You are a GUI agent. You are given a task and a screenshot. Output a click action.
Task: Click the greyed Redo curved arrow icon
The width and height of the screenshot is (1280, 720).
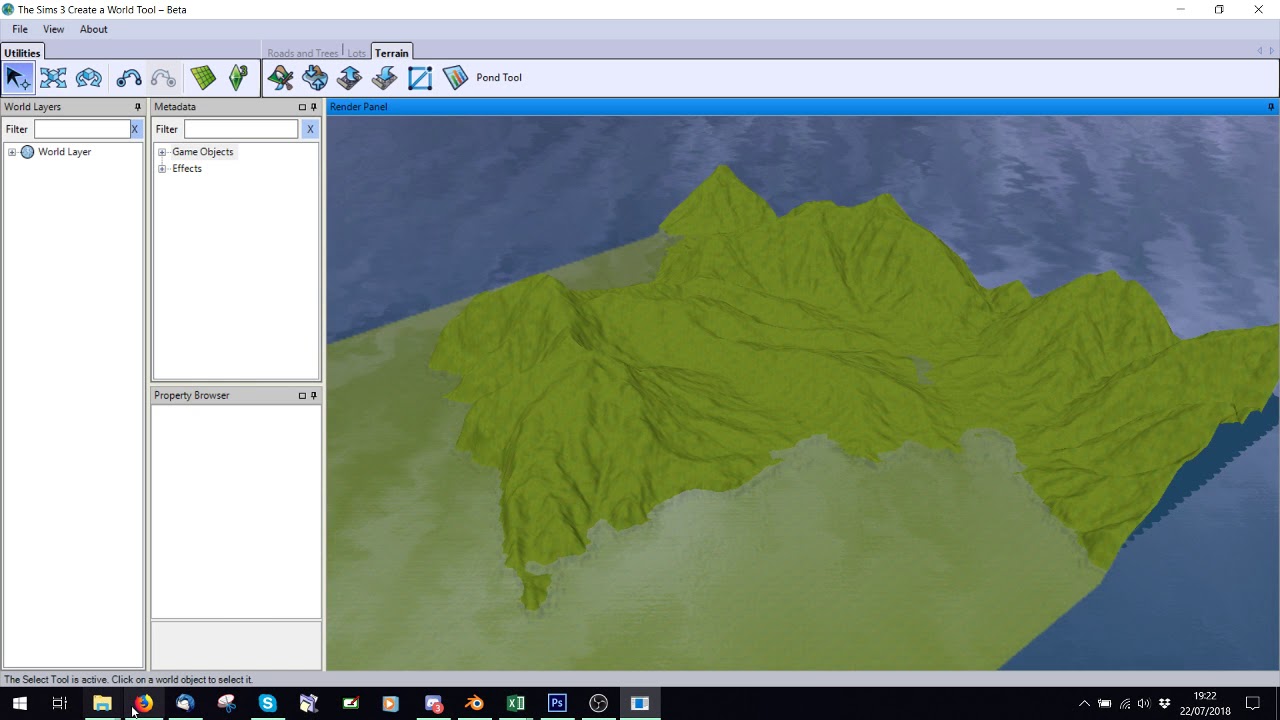[x=163, y=78]
